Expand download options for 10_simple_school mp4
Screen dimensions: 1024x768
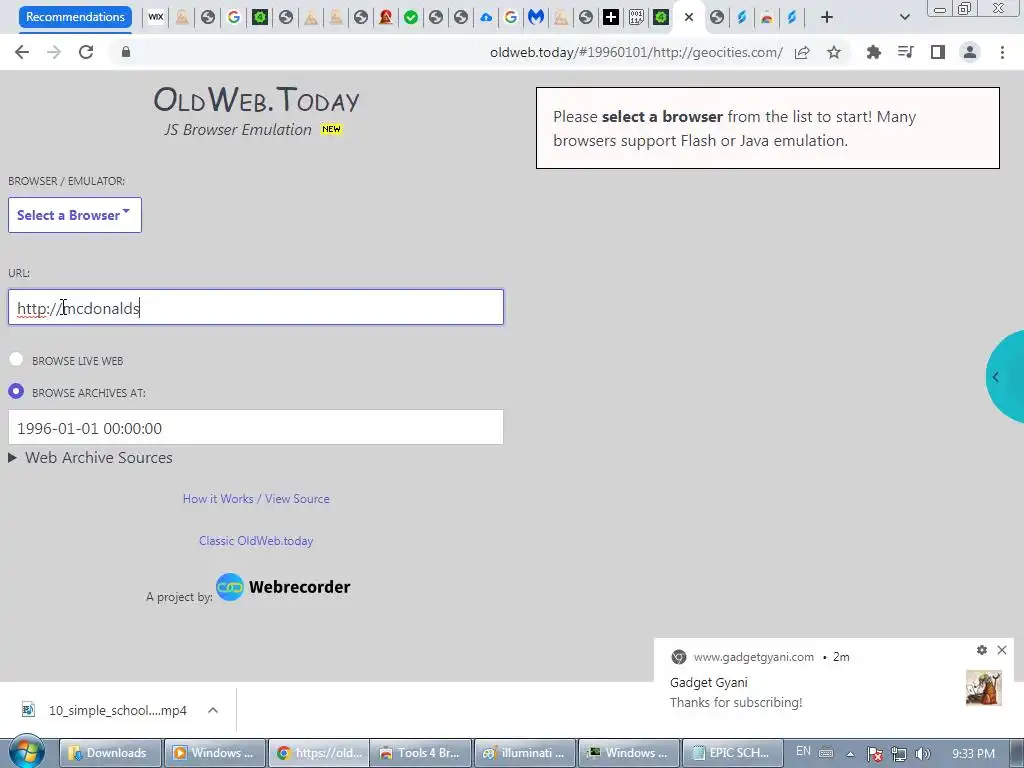point(213,710)
